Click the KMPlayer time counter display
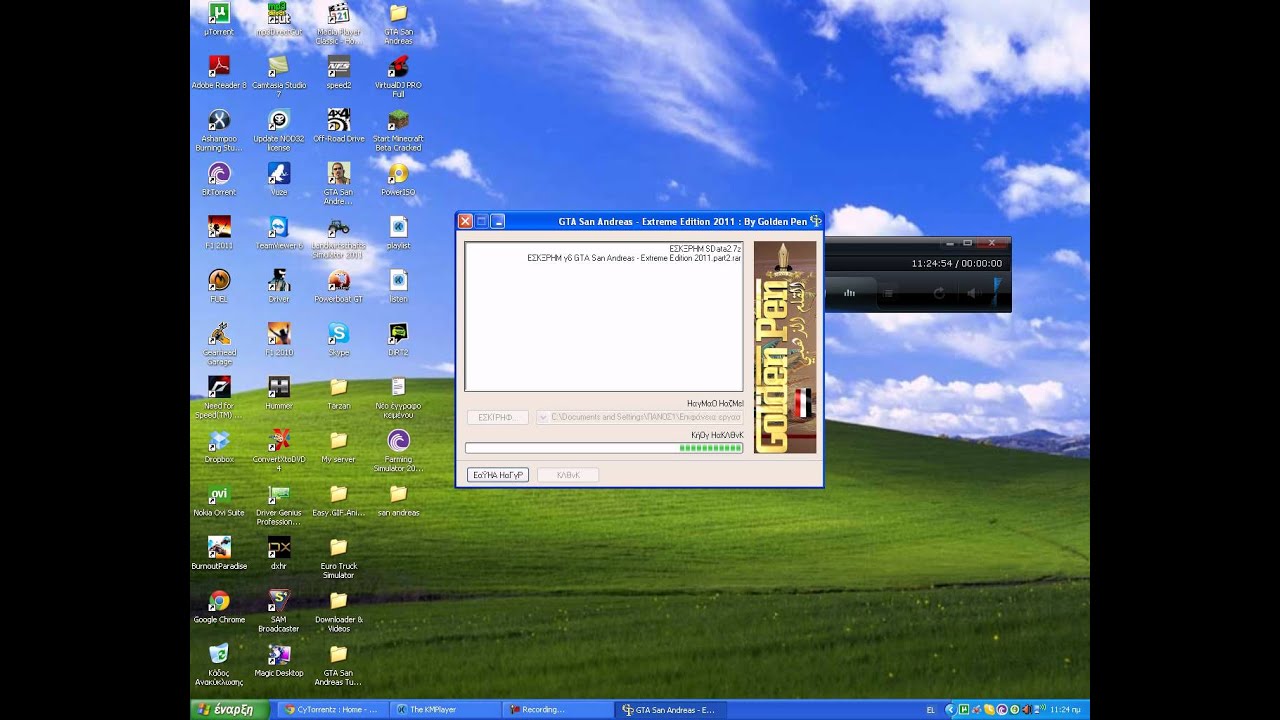Image resolution: width=1280 pixels, height=720 pixels. 956,263
